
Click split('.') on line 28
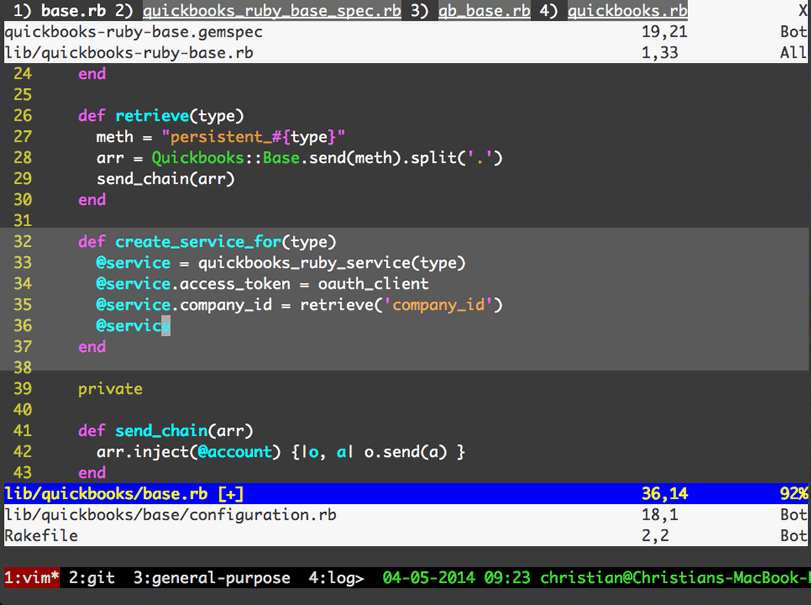[456, 158]
